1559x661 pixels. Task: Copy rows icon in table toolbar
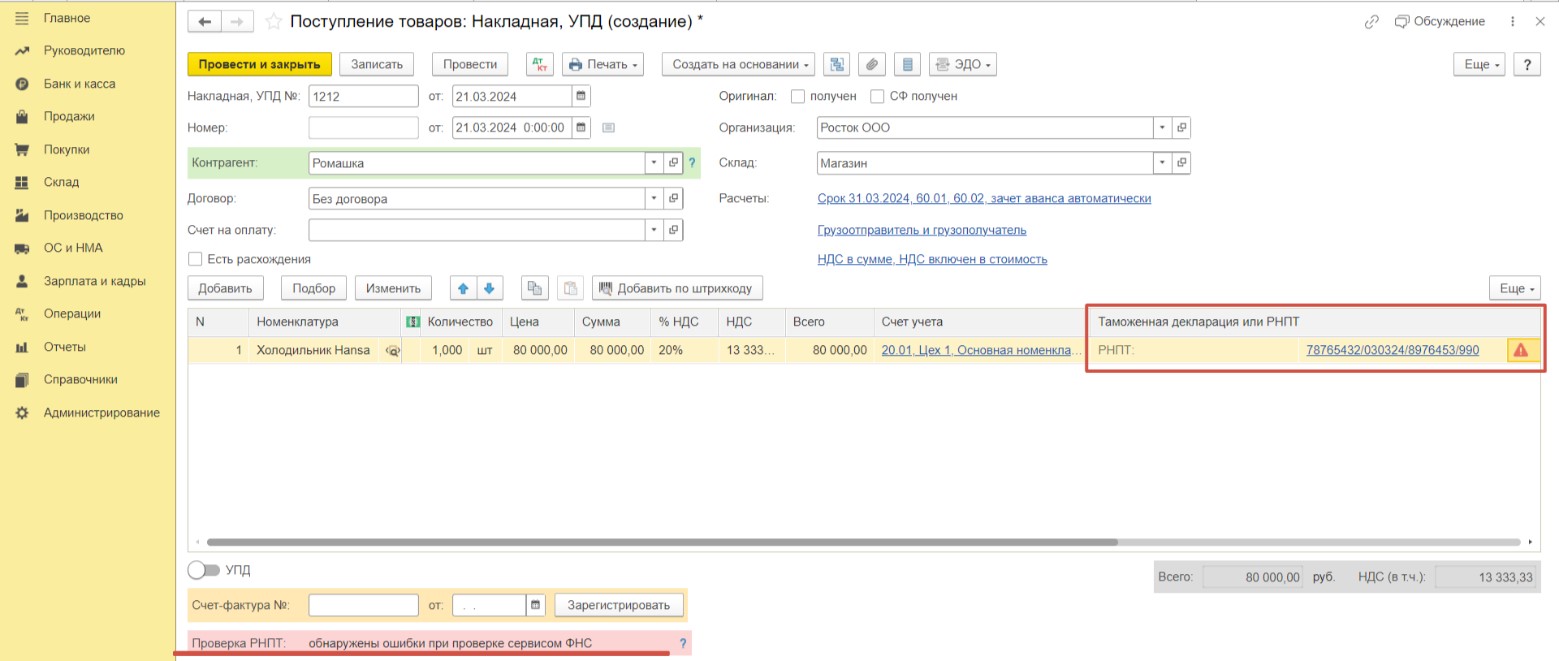[535, 288]
